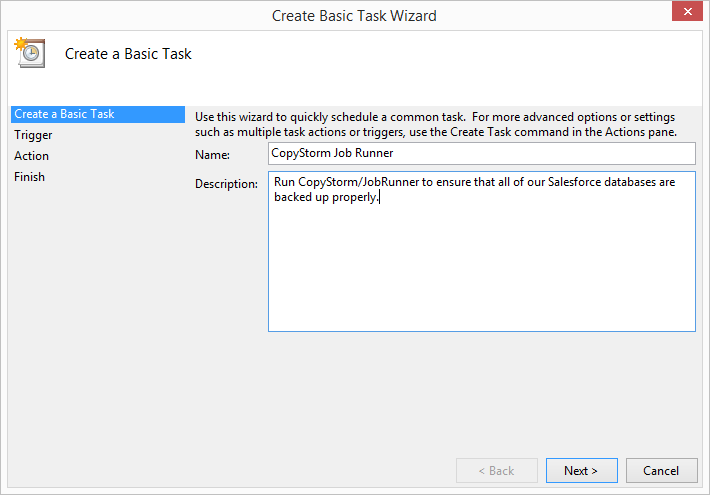Click the Task Scheduler clock icon

[30, 53]
